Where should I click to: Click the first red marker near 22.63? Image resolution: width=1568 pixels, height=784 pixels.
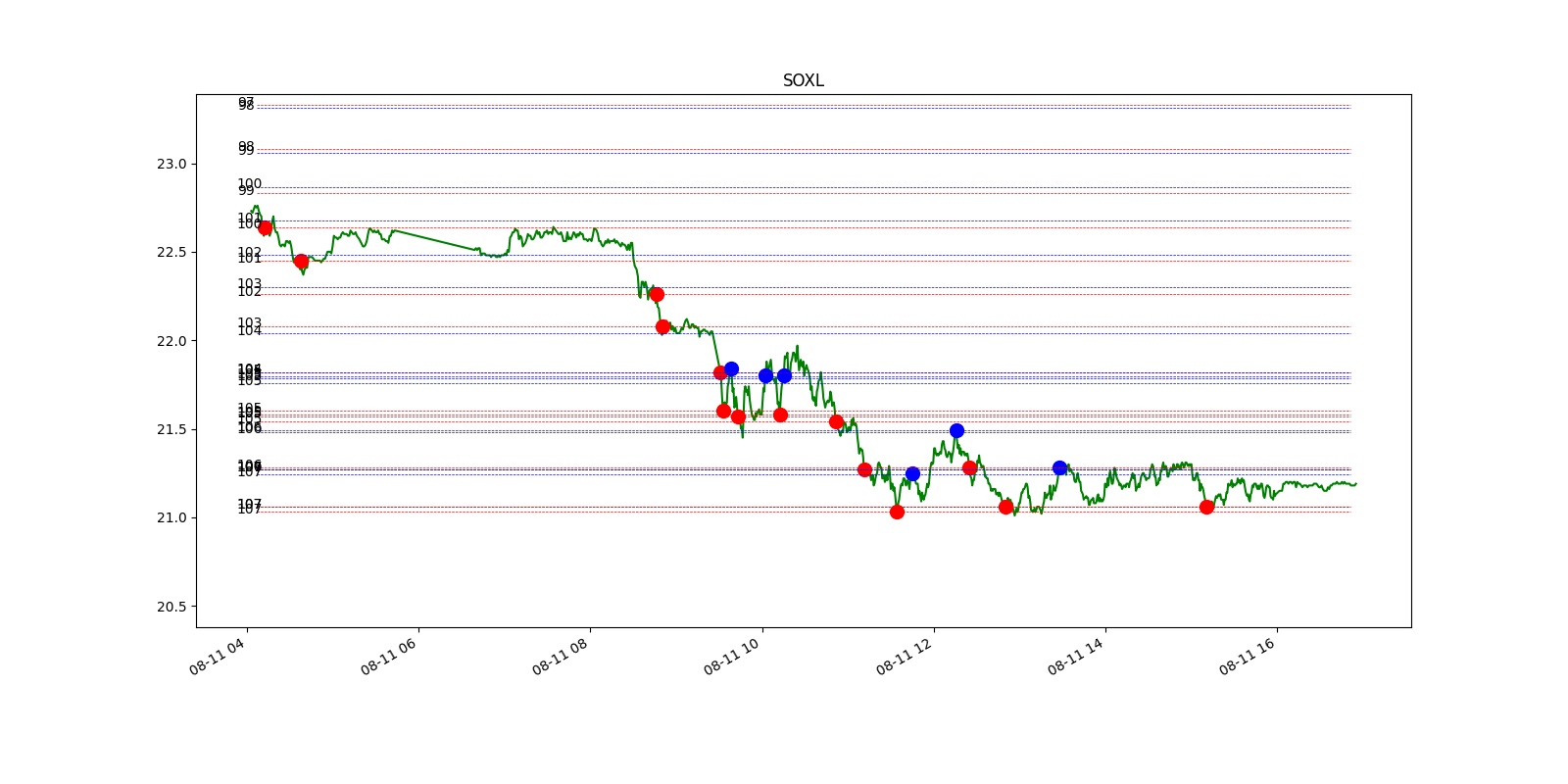(x=265, y=227)
